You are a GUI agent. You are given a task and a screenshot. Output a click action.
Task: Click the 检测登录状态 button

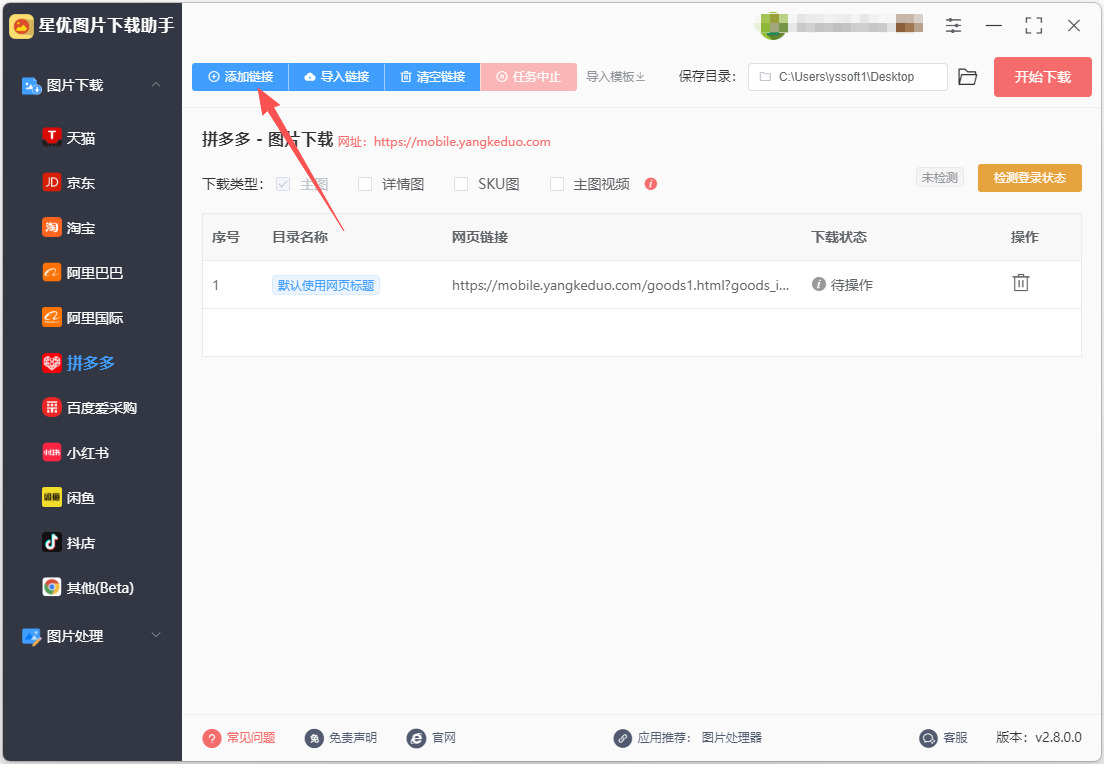[x=1029, y=178]
